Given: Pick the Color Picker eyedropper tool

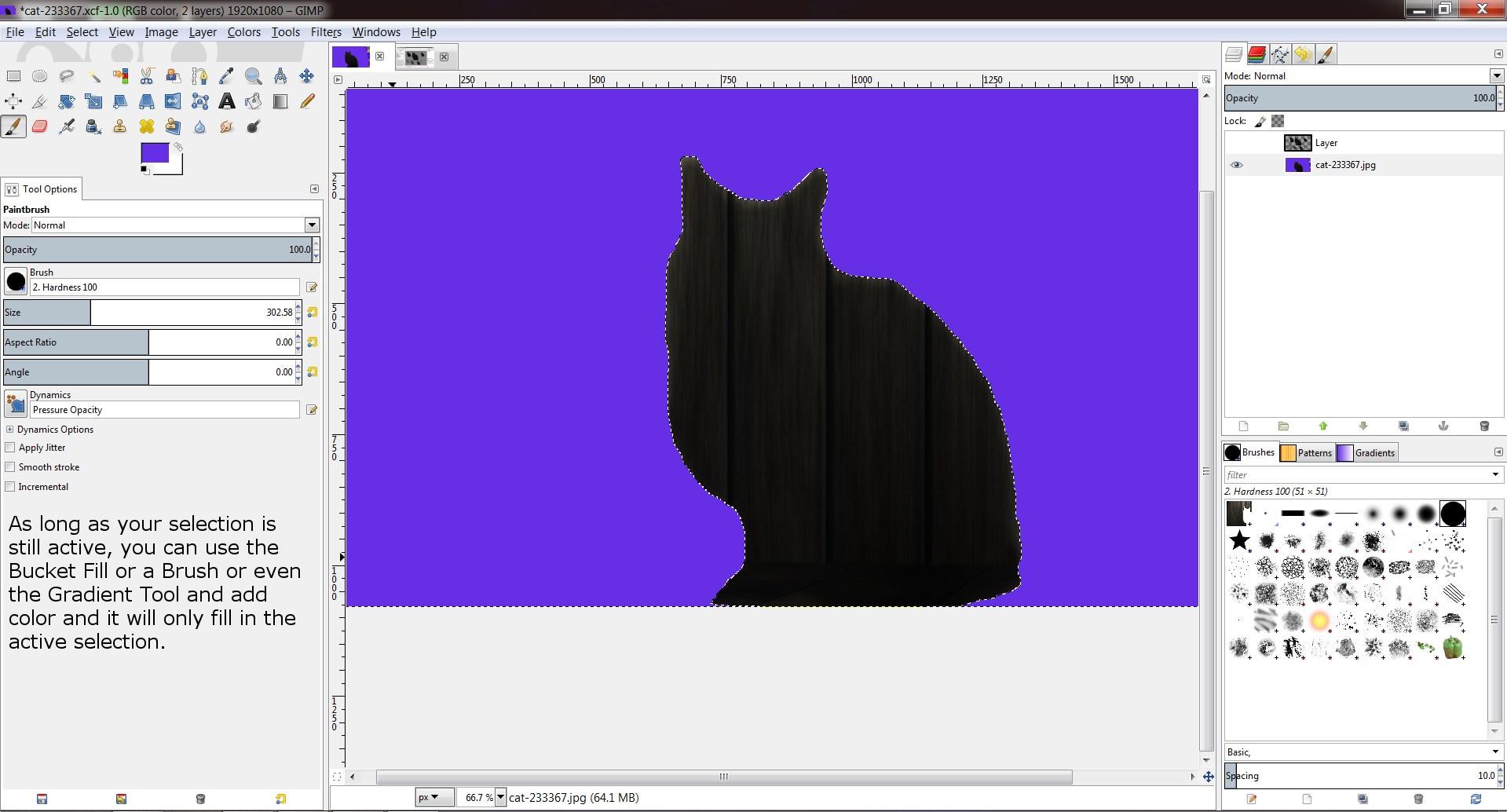Looking at the screenshot, I should [227, 76].
